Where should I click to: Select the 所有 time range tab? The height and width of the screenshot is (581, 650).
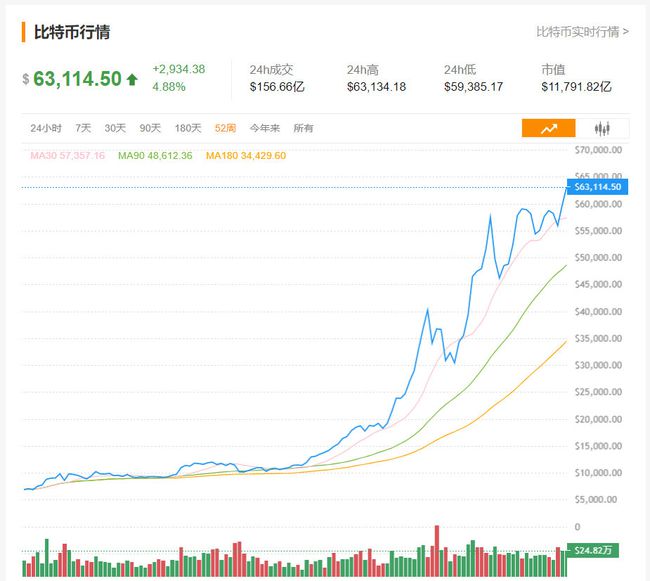(303, 128)
